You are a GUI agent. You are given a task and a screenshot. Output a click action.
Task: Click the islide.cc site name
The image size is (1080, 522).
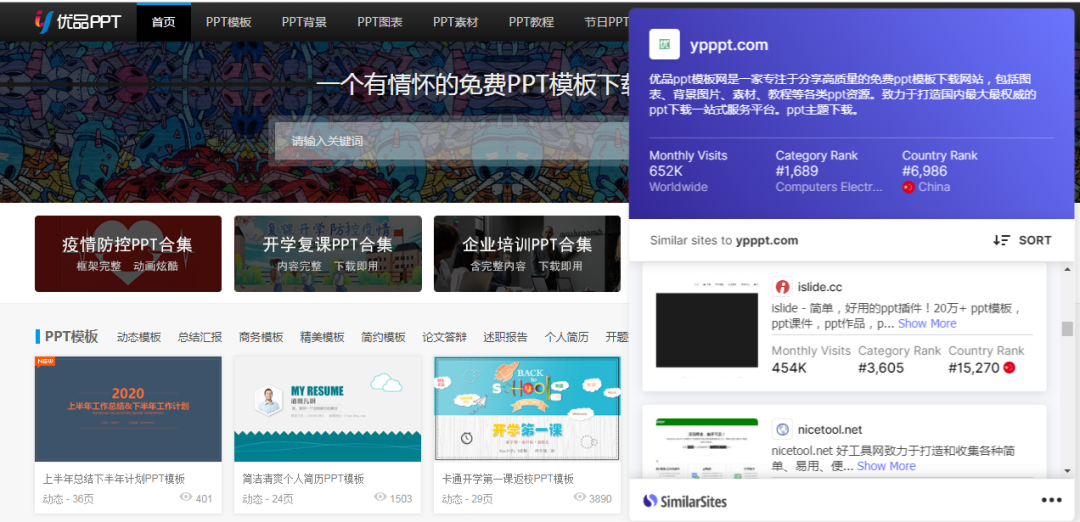coord(820,286)
